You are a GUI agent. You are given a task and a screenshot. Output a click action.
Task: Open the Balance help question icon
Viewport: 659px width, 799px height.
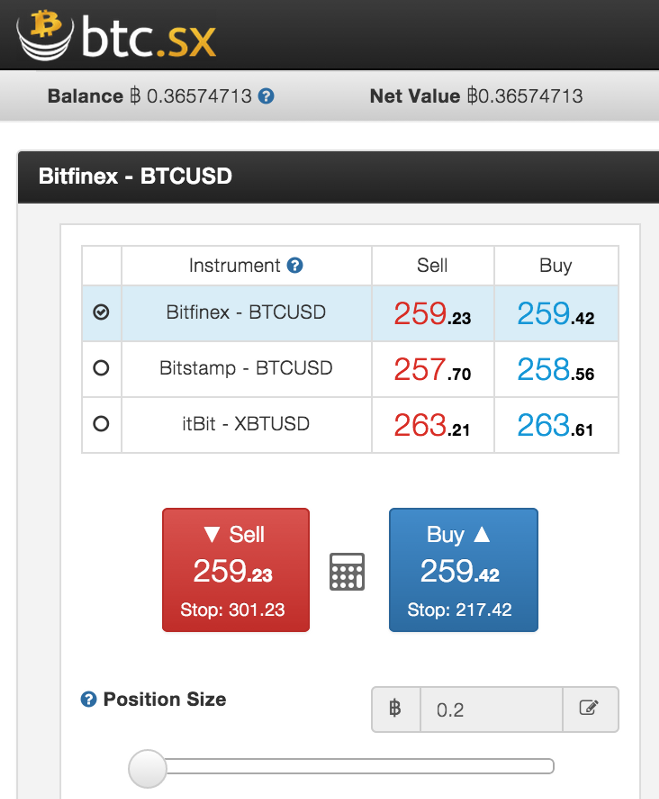coord(266,96)
